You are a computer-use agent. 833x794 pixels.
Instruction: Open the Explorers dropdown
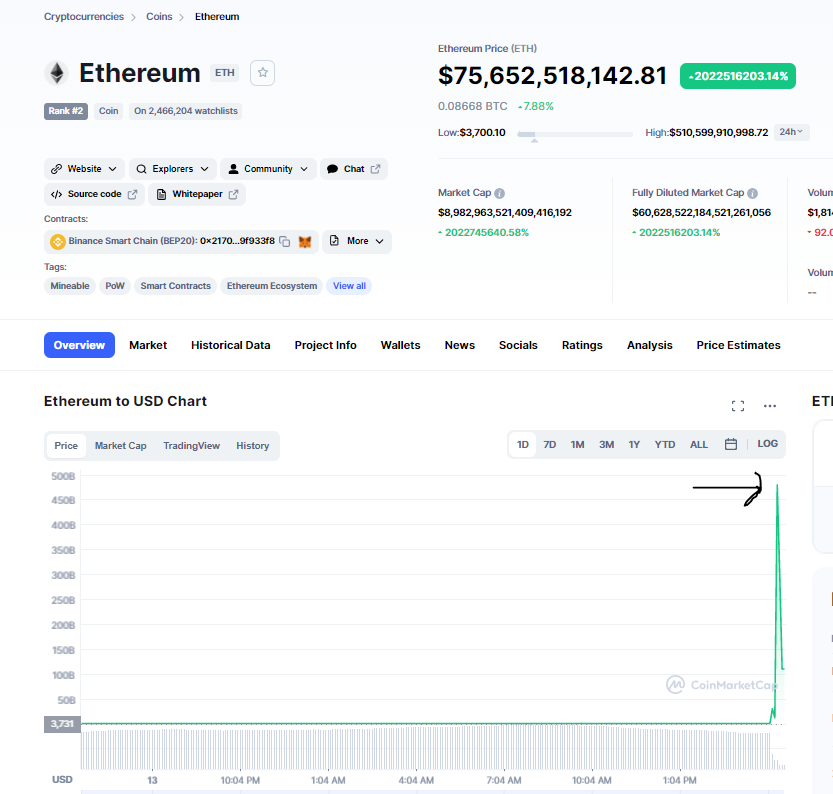[x=172, y=168]
